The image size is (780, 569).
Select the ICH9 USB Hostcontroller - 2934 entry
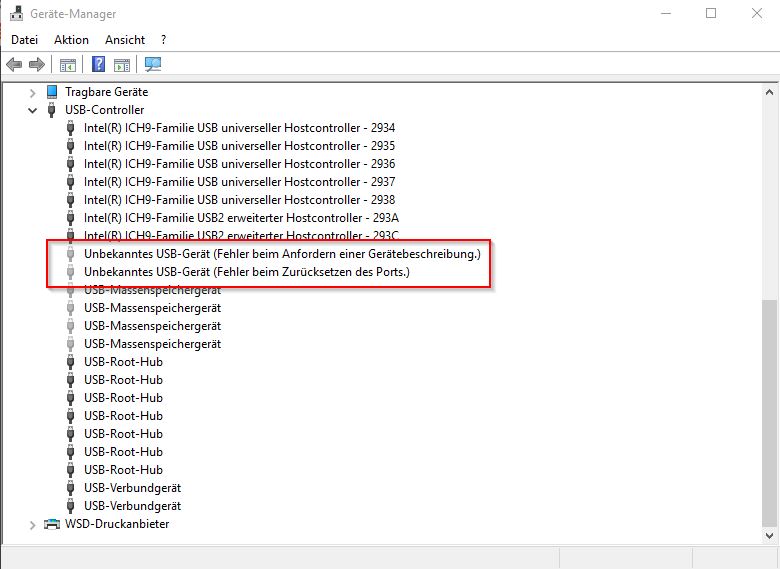pyautogui.click(x=239, y=128)
